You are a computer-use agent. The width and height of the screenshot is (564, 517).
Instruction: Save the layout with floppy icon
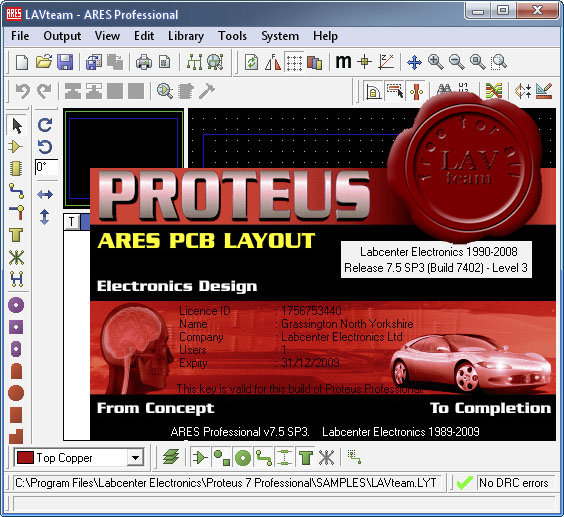point(65,62)
